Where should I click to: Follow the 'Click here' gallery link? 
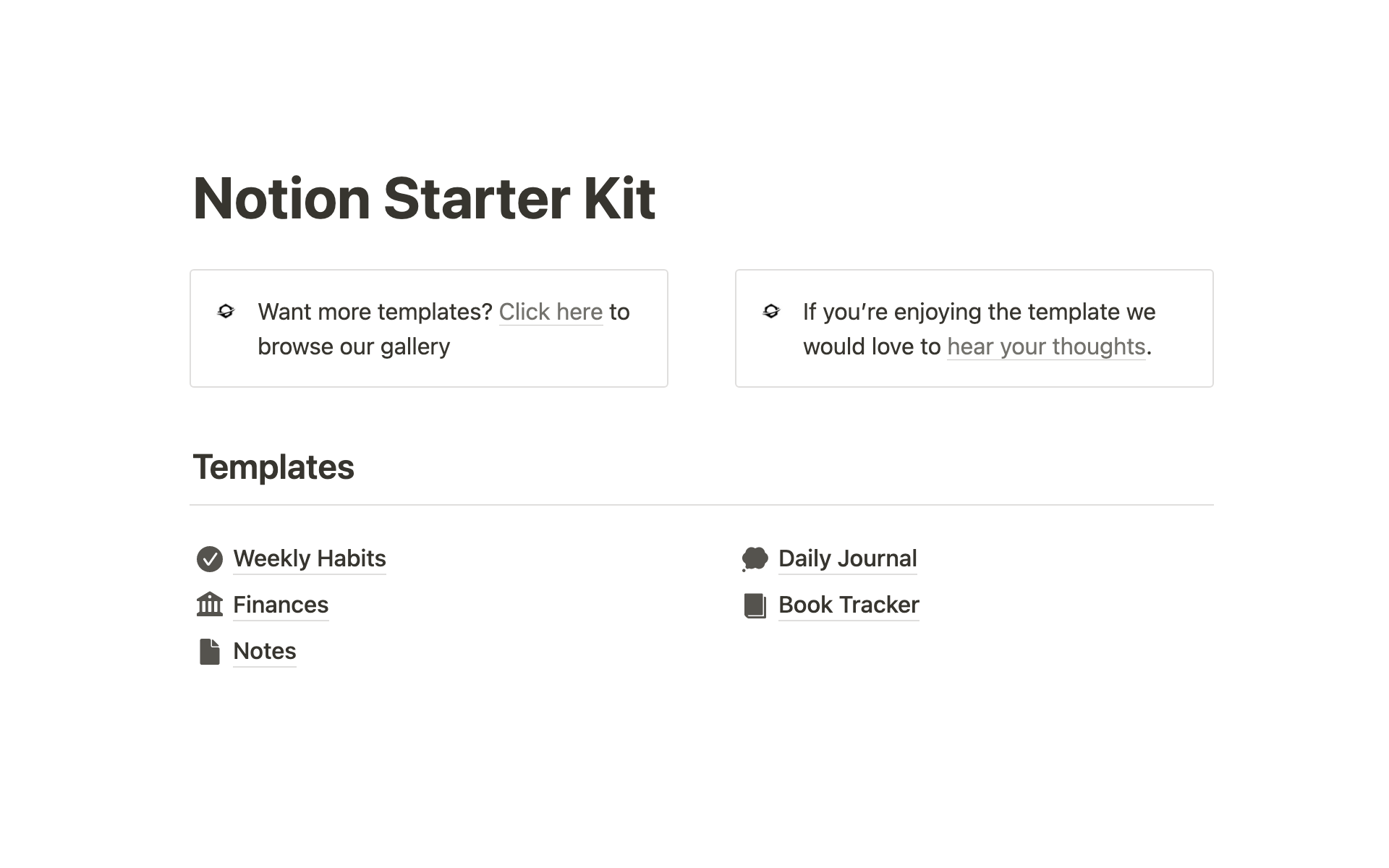point(551,312)
